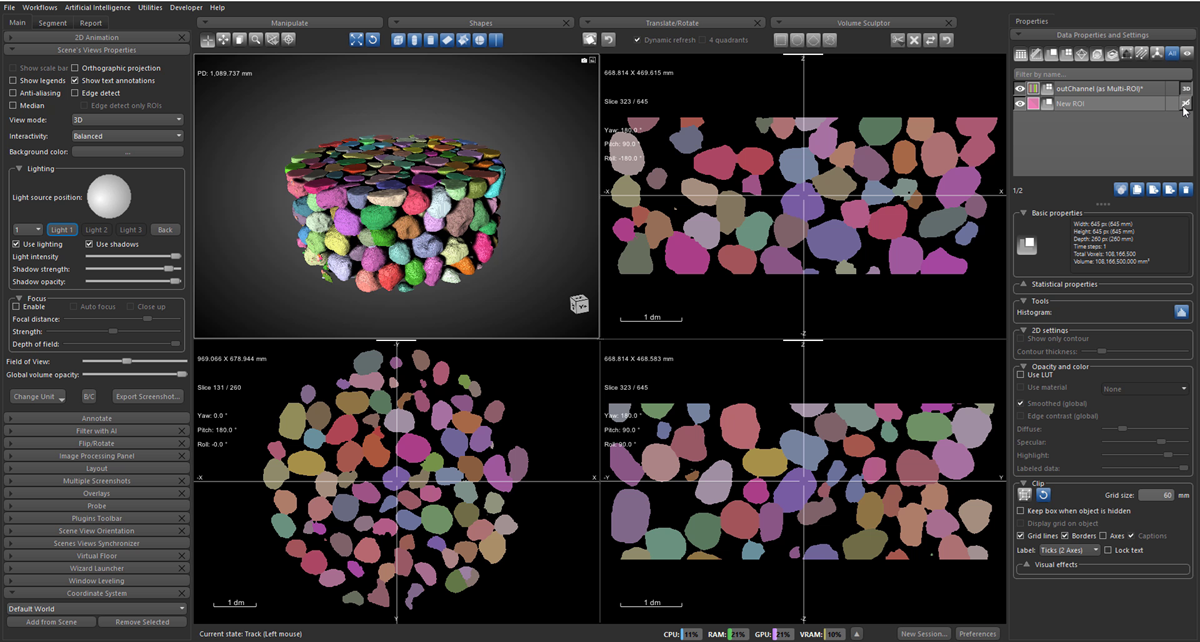1200x642 pixels.
Task: Click the pink color swatch of New ROI
Action: click(1033, 103)
